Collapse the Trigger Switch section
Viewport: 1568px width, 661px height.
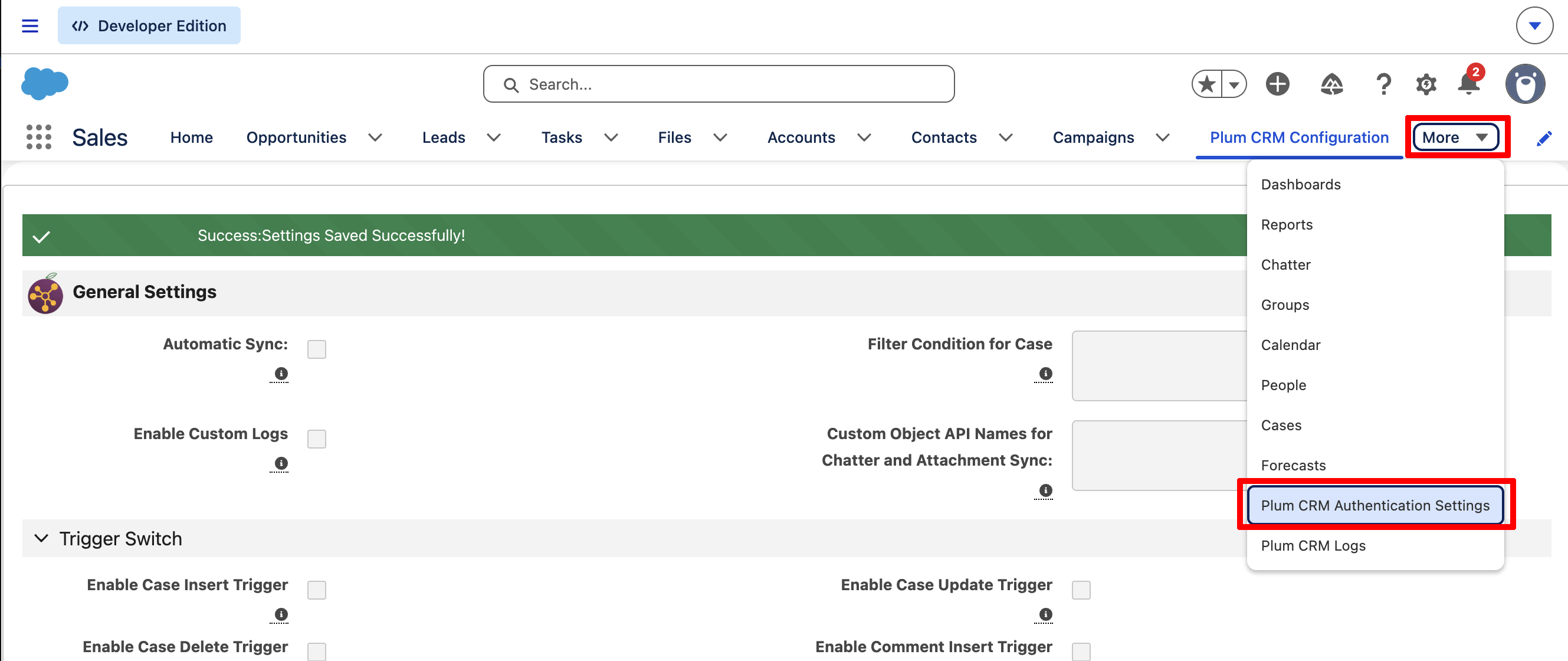[x=41, y=538]
